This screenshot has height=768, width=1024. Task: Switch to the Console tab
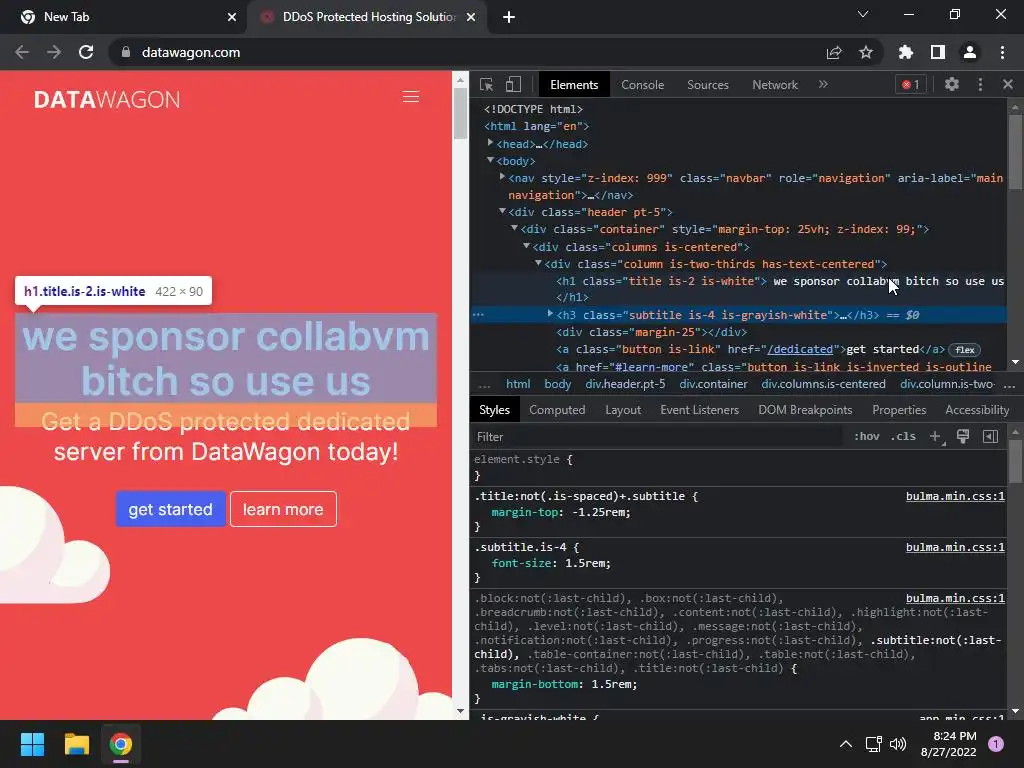[643, 85]
